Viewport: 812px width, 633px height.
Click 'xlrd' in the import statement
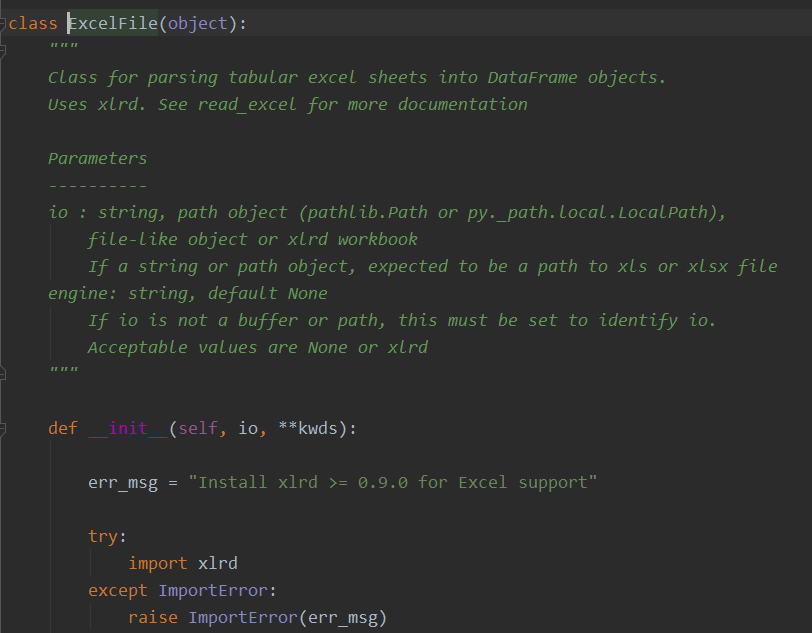tap(218, 563)
